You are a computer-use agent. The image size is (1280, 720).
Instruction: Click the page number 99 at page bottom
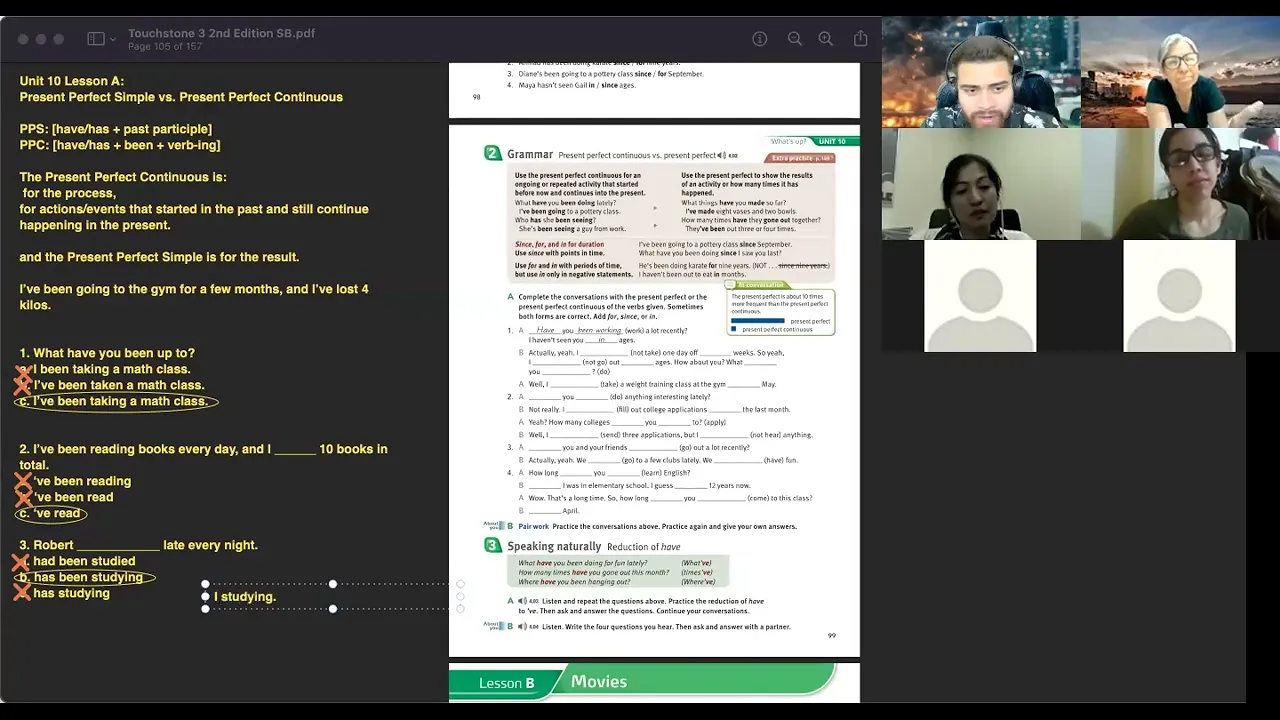832,636
